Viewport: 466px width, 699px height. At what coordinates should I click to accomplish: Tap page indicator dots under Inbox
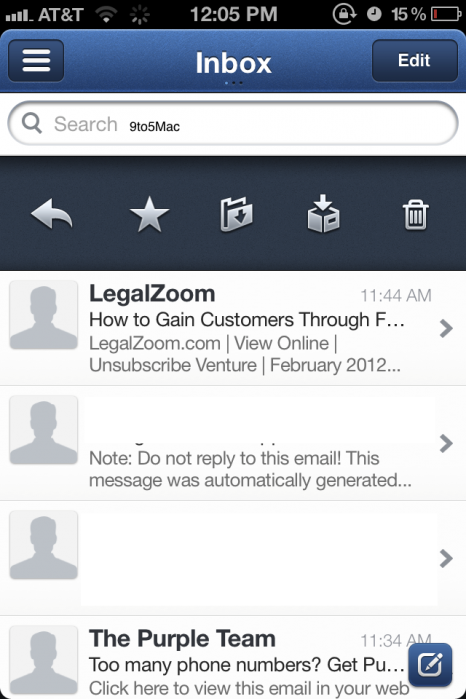[233, 83]
